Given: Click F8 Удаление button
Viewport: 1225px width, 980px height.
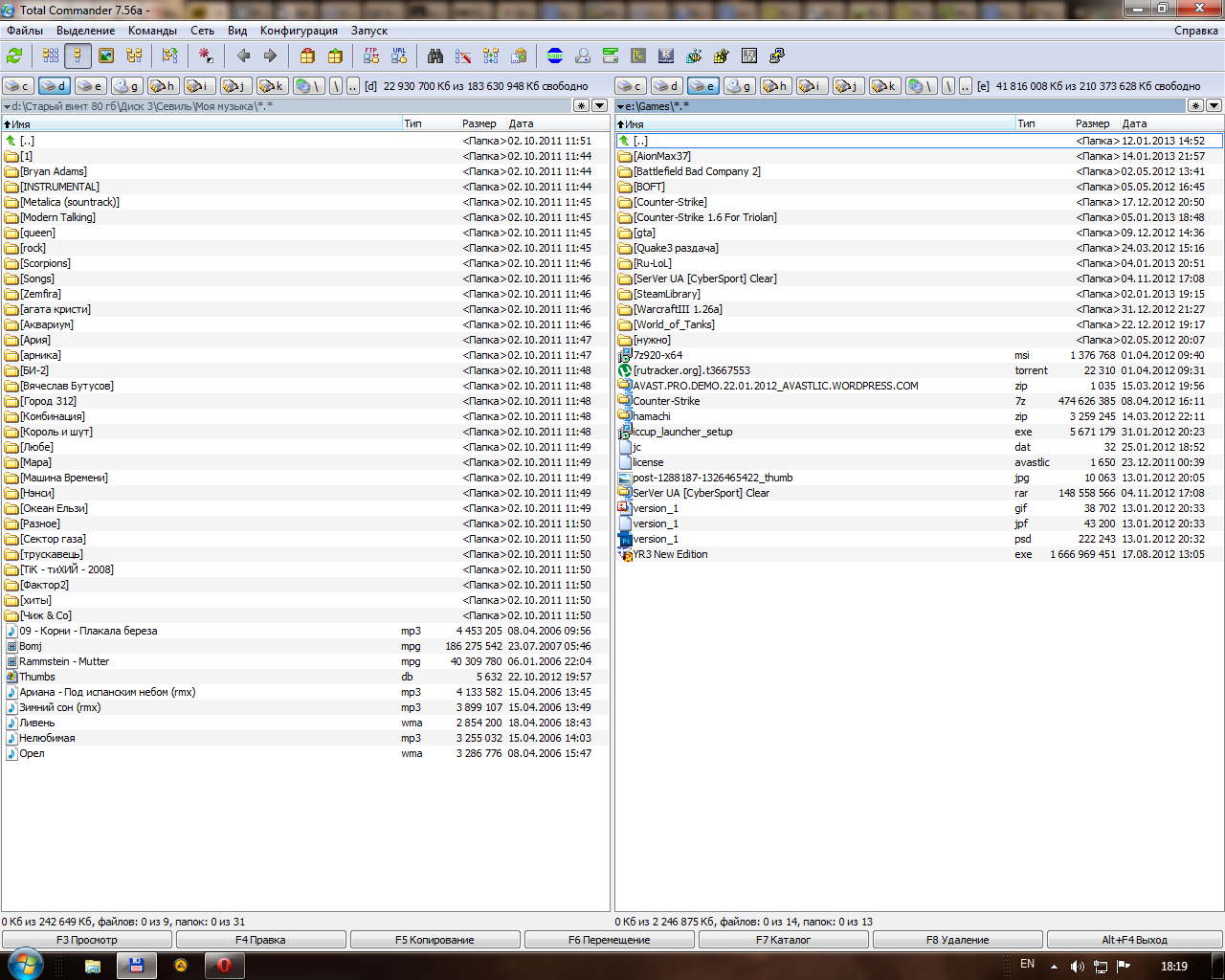Looking at the screenshot, I should click(x=957, y=940).
